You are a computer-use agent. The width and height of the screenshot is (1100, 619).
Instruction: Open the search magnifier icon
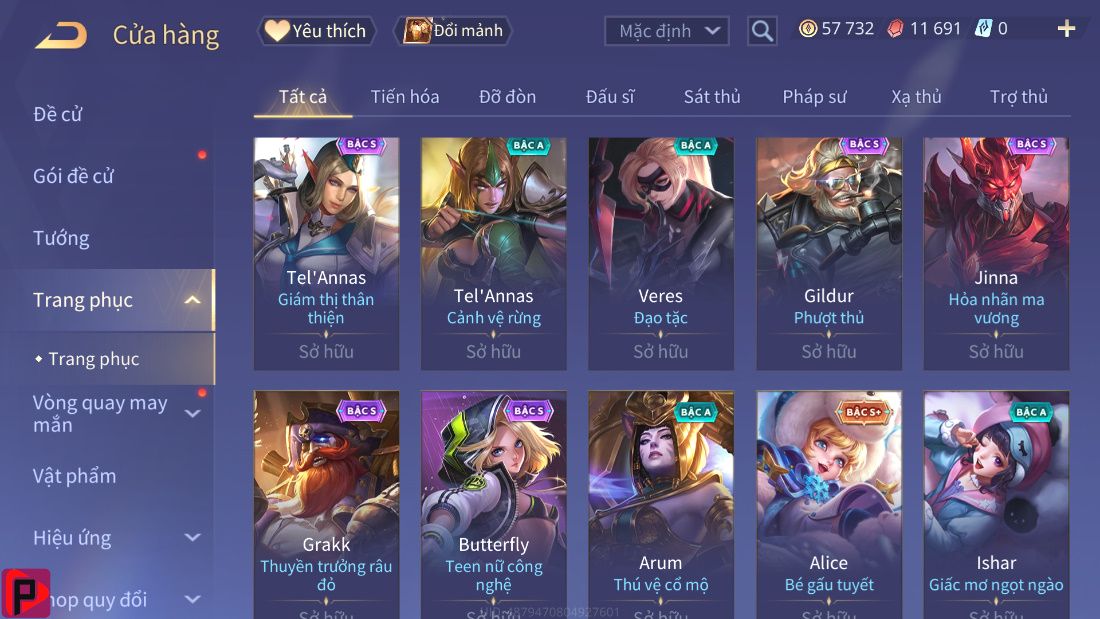(762, 31)
